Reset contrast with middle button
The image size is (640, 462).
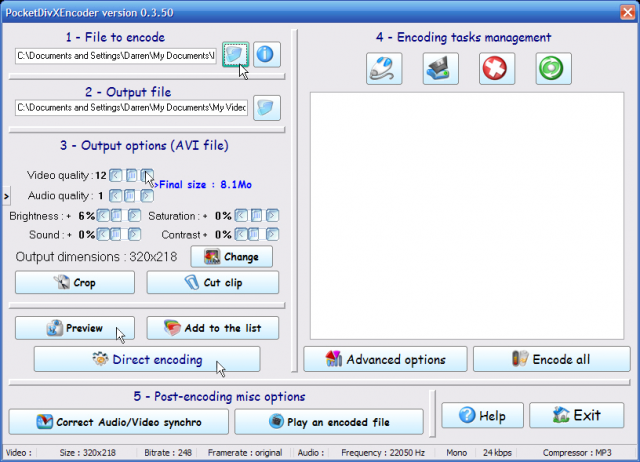[254, 234]
